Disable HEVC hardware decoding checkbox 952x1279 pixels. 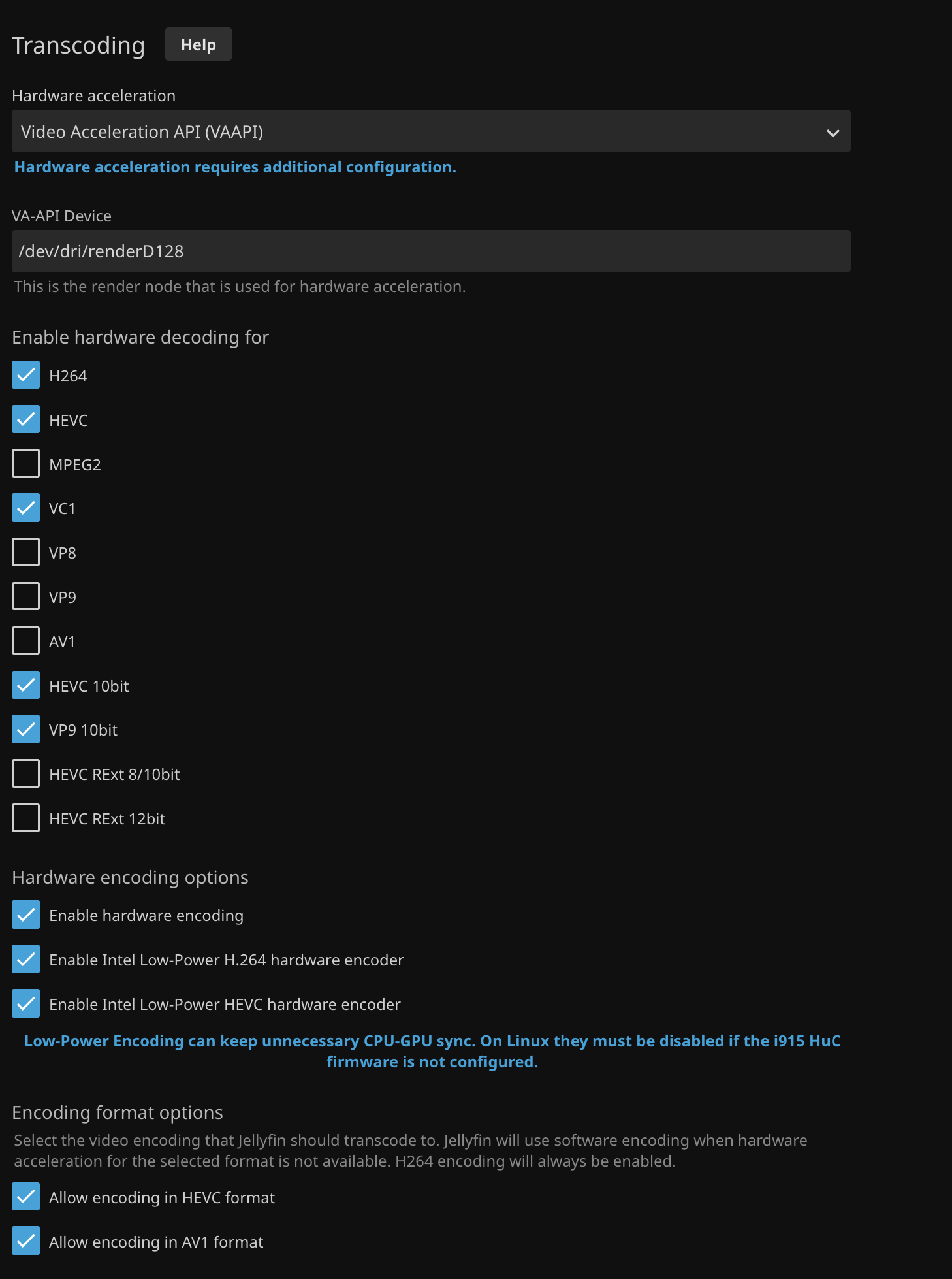tap(26, 419)
